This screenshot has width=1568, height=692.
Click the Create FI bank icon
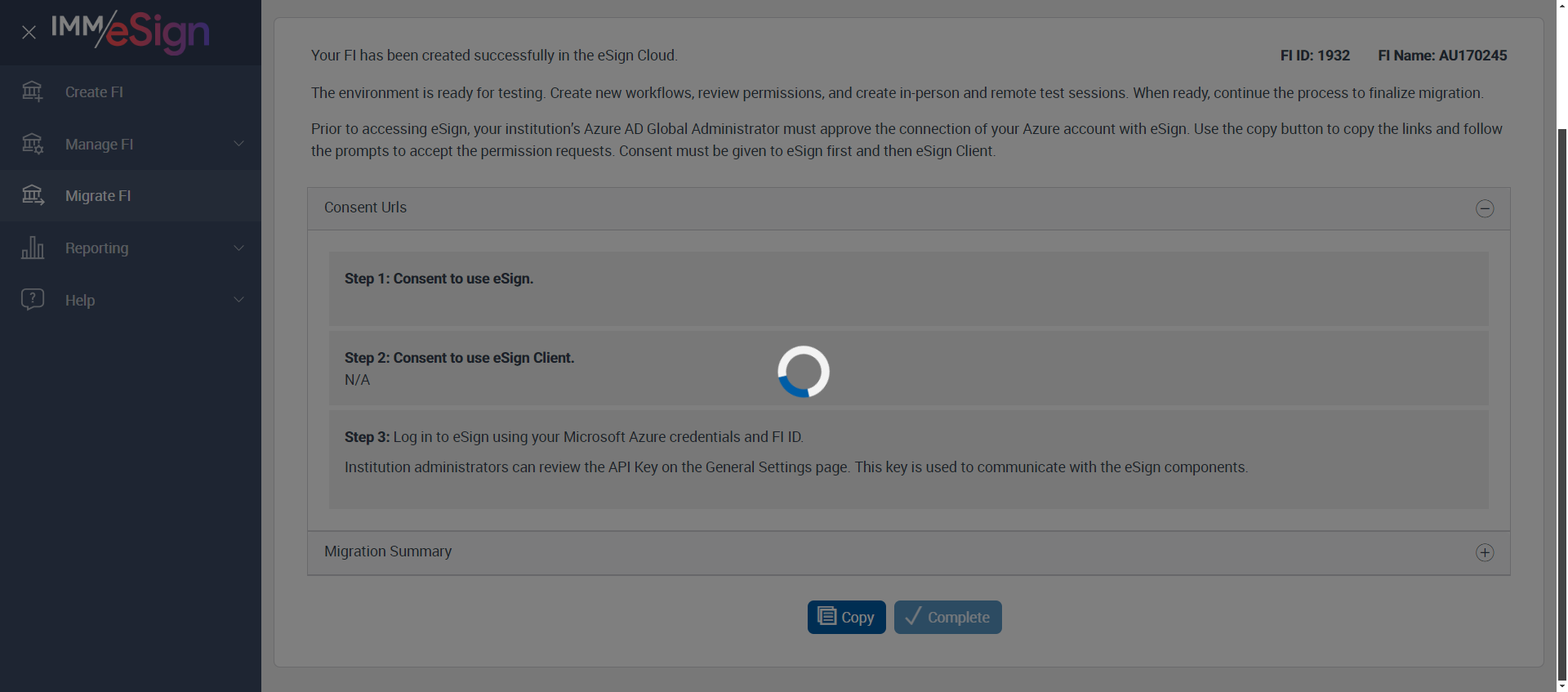(x=33, y=92)
